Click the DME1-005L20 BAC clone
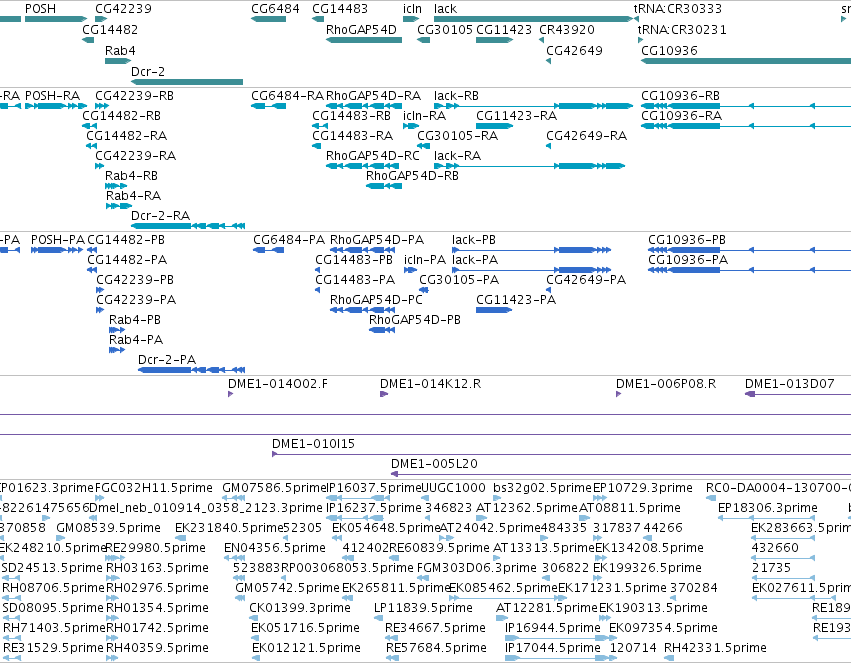 (621, 474)
